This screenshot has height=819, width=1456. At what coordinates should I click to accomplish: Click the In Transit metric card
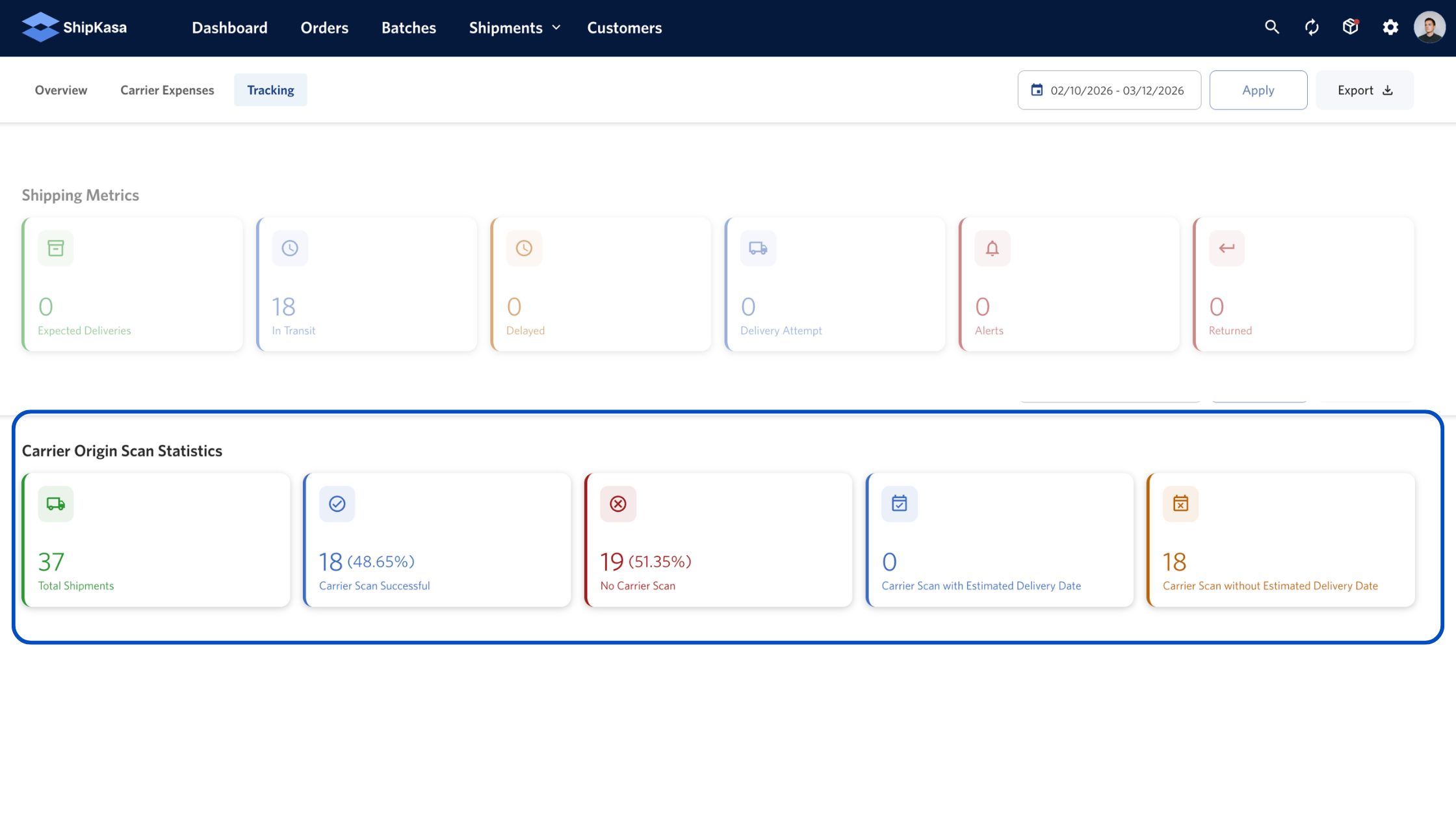click(367, 285)
